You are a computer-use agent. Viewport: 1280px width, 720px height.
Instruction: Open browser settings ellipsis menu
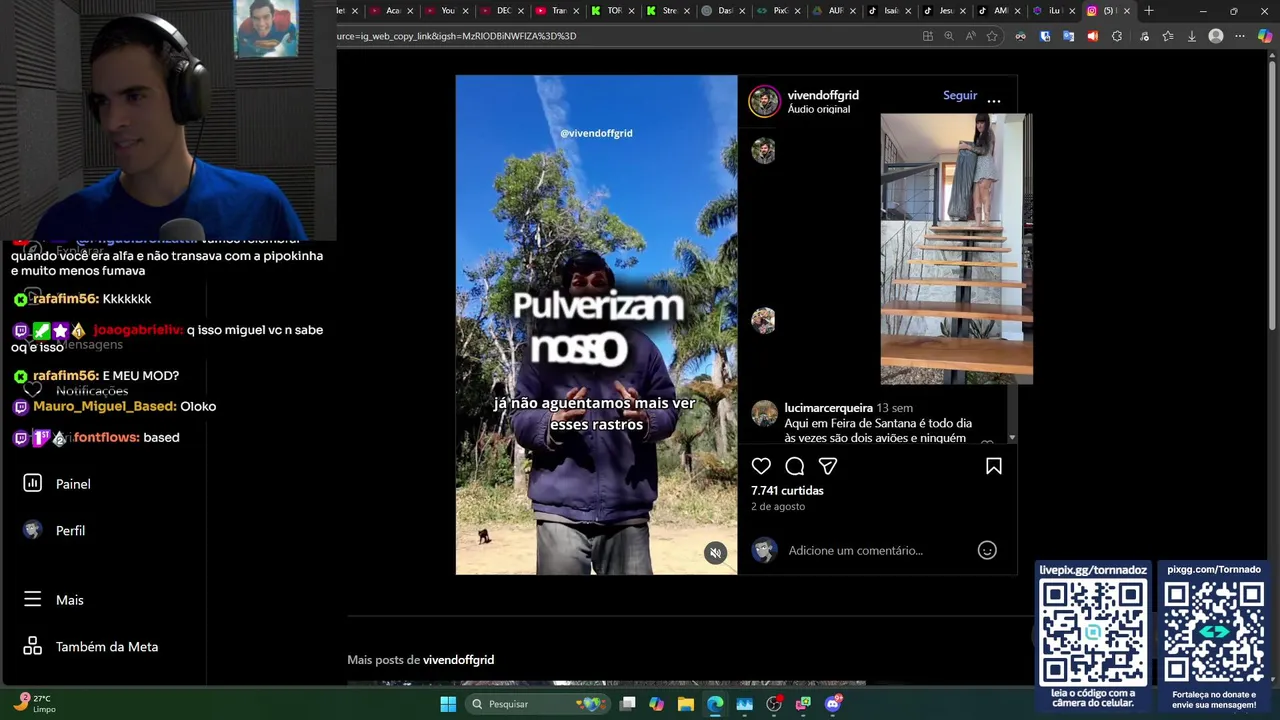pyautogui.click(x=1240, y=36)
